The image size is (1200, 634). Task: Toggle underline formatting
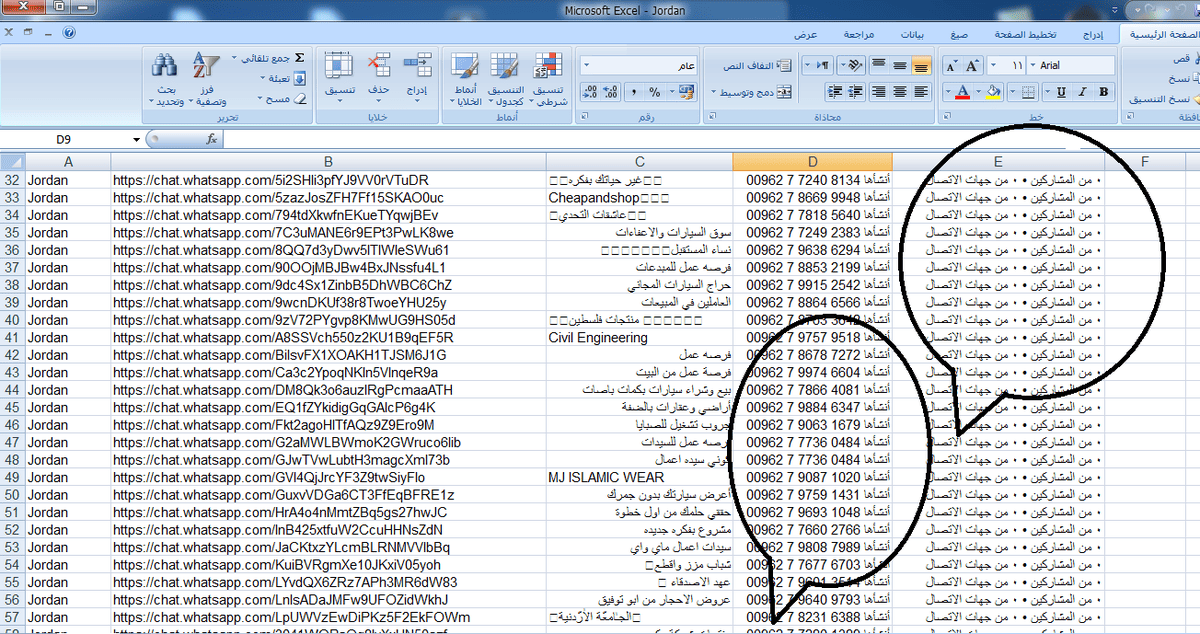coord(1060,92)
